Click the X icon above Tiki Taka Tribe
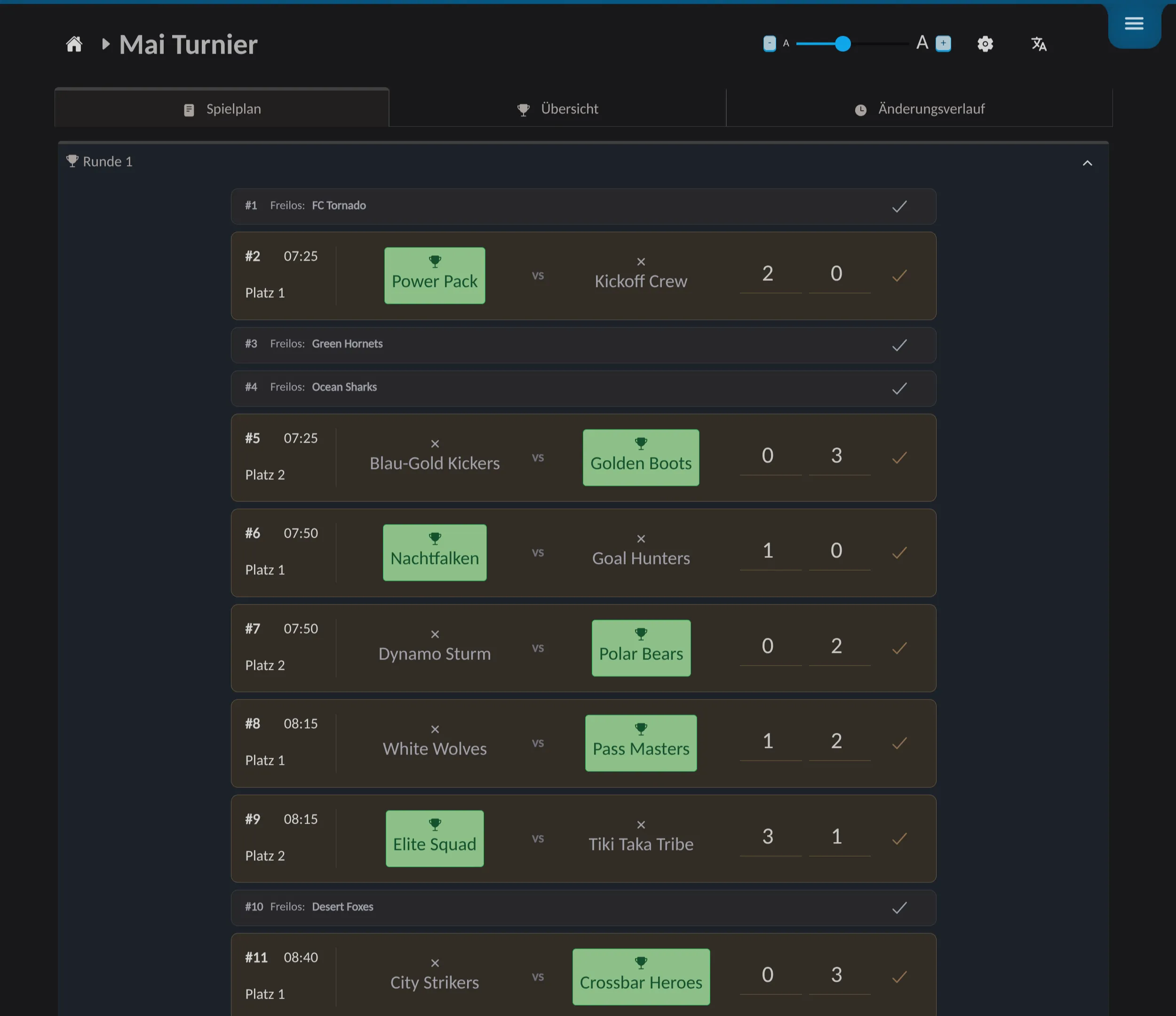The height and width of the screenshot is (1016, 1176). [x=641, y=825]
